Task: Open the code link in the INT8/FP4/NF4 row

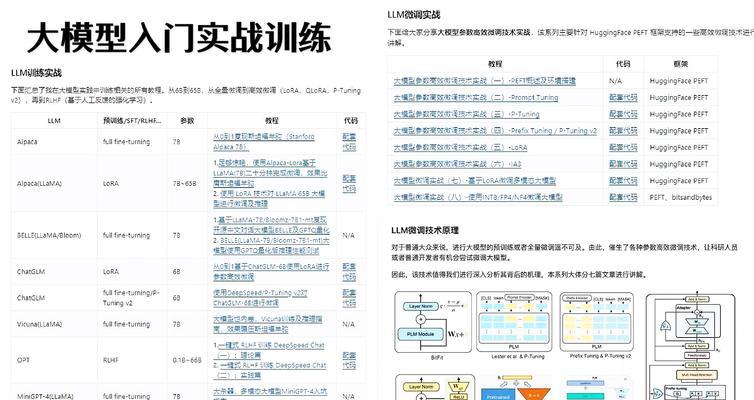Action: 623,197
